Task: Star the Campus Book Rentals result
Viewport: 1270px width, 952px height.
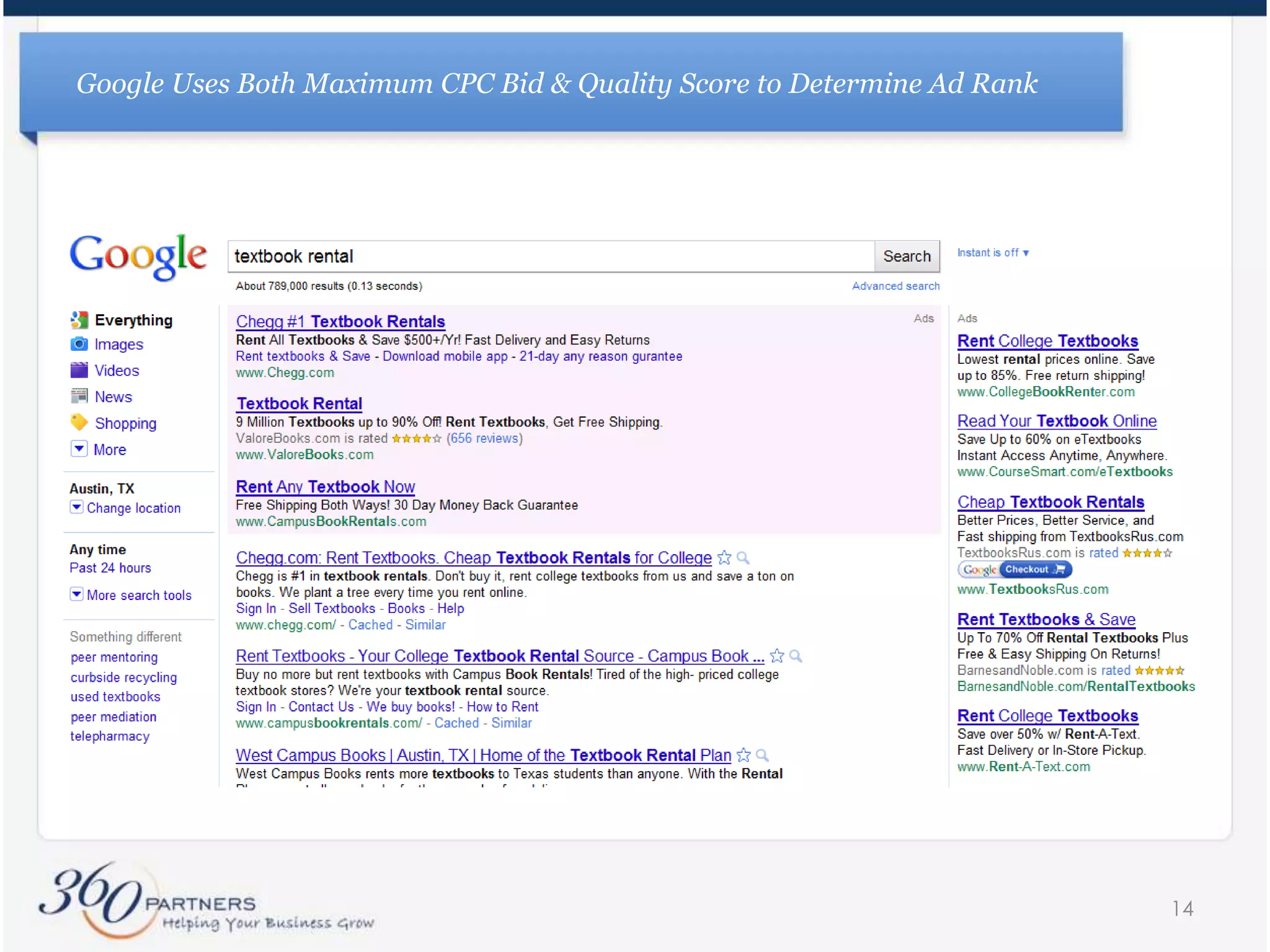Action: pyautogui.click(x=777, y=656)
